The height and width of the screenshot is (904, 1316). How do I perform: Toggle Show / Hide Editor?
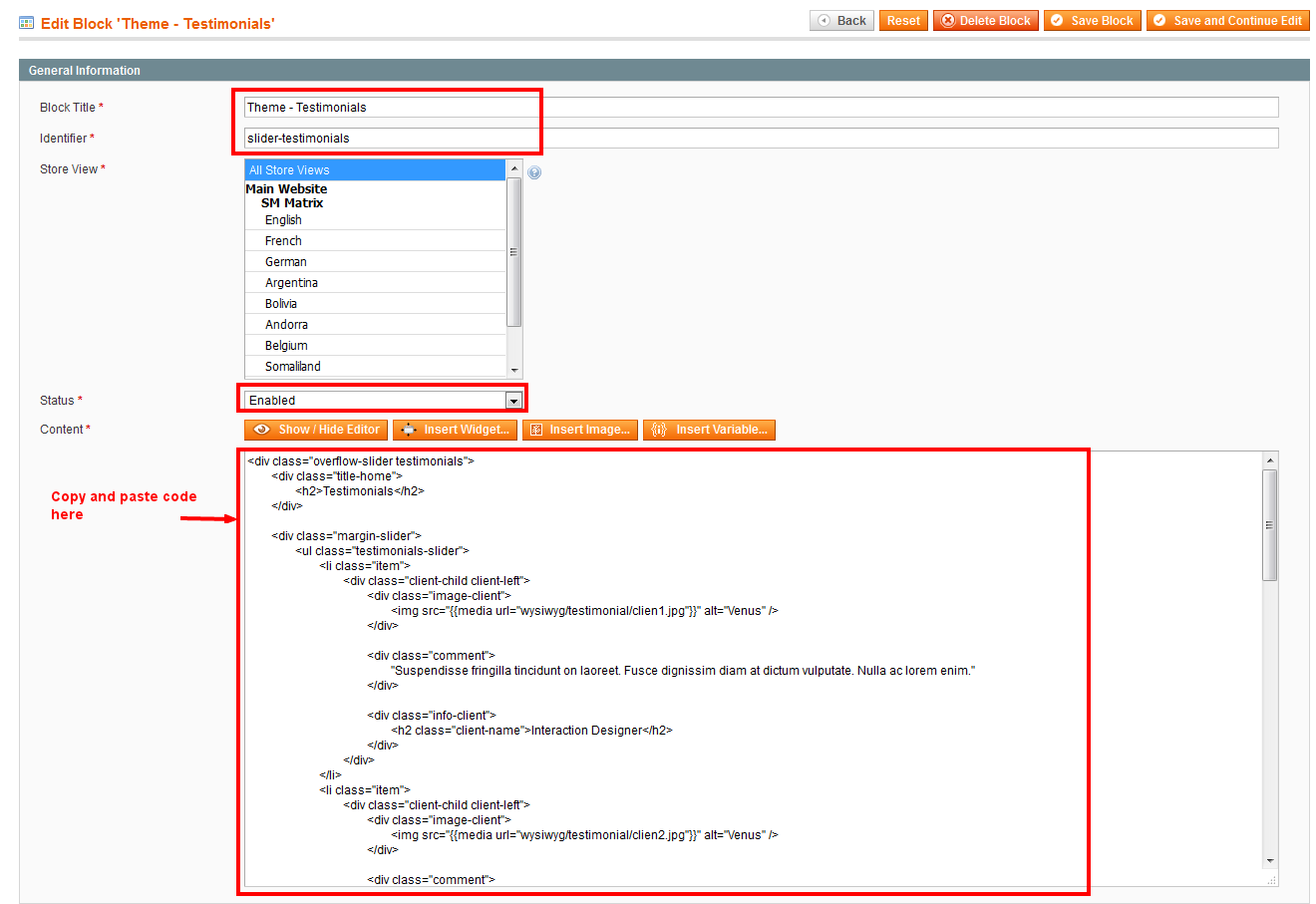point(316,430)
